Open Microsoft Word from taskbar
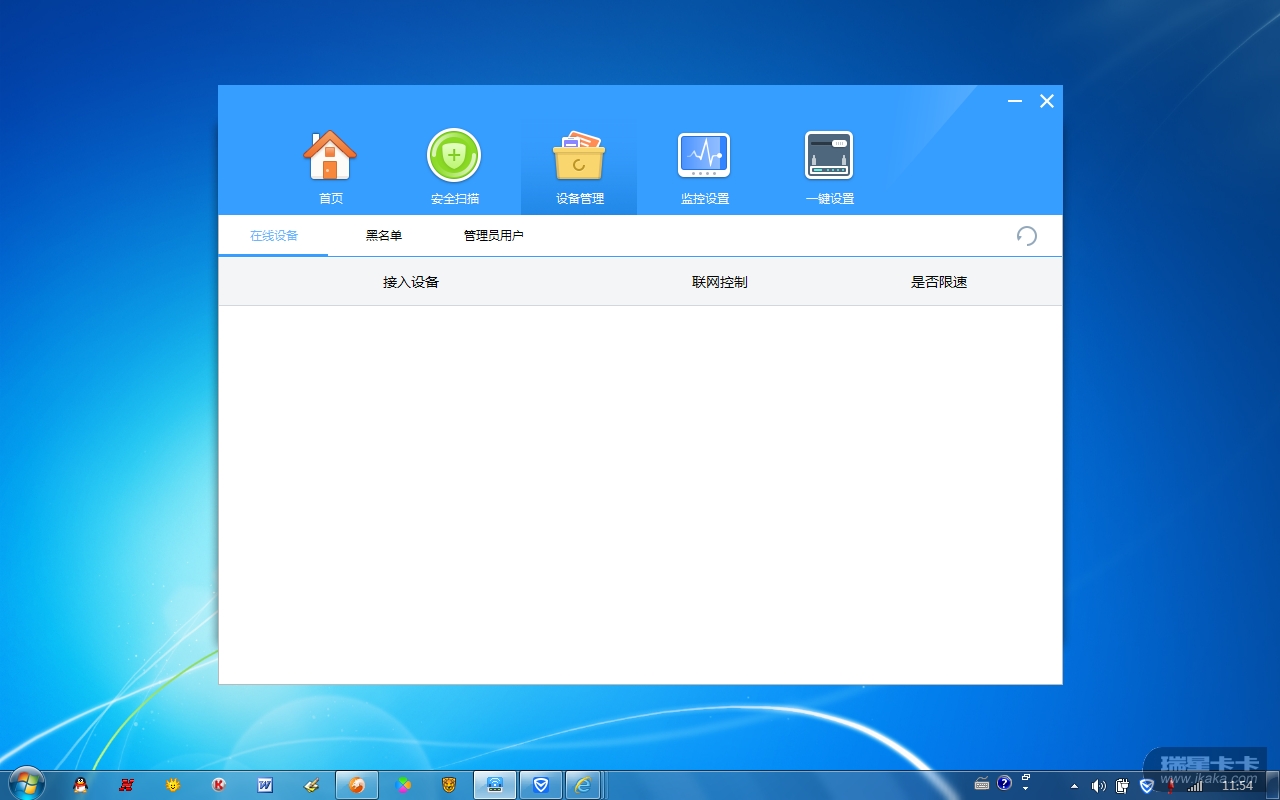Screen dimensions: 1280x800 [265, 785]
